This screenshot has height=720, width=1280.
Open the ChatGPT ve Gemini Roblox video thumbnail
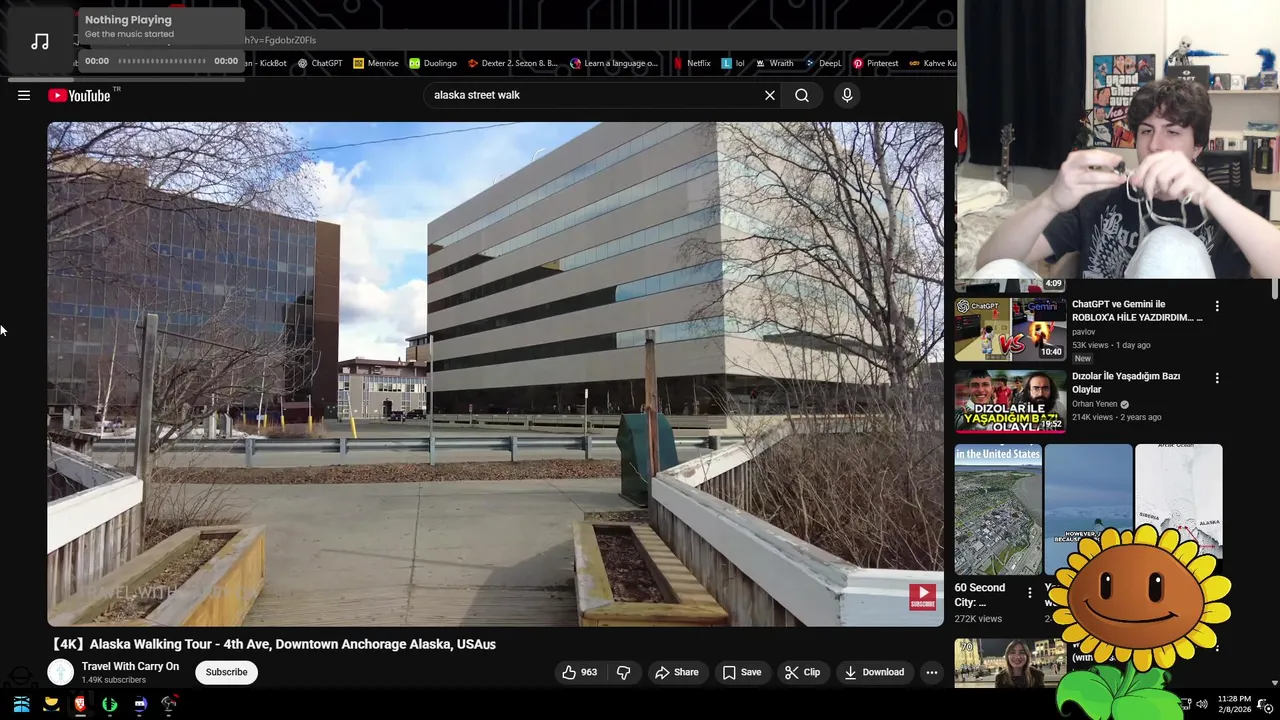coord(1010,329)
